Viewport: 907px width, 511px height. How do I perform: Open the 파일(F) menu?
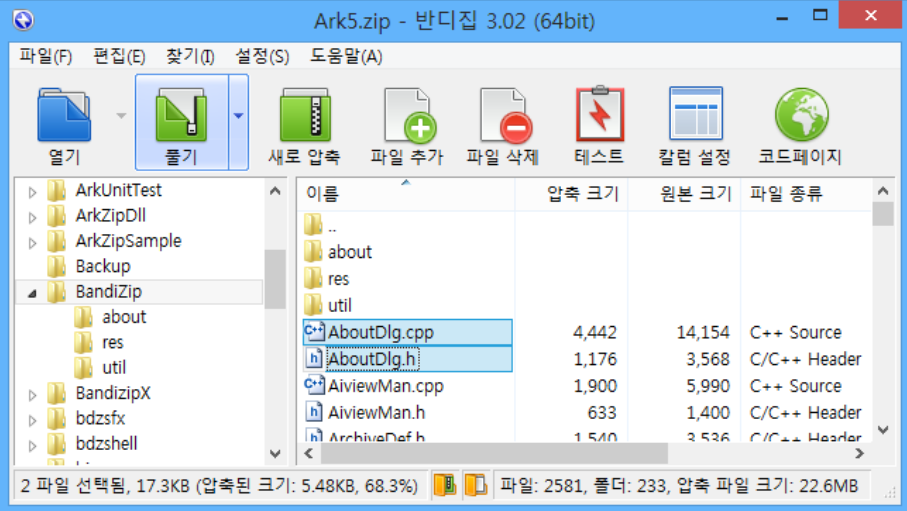[46, 56]
